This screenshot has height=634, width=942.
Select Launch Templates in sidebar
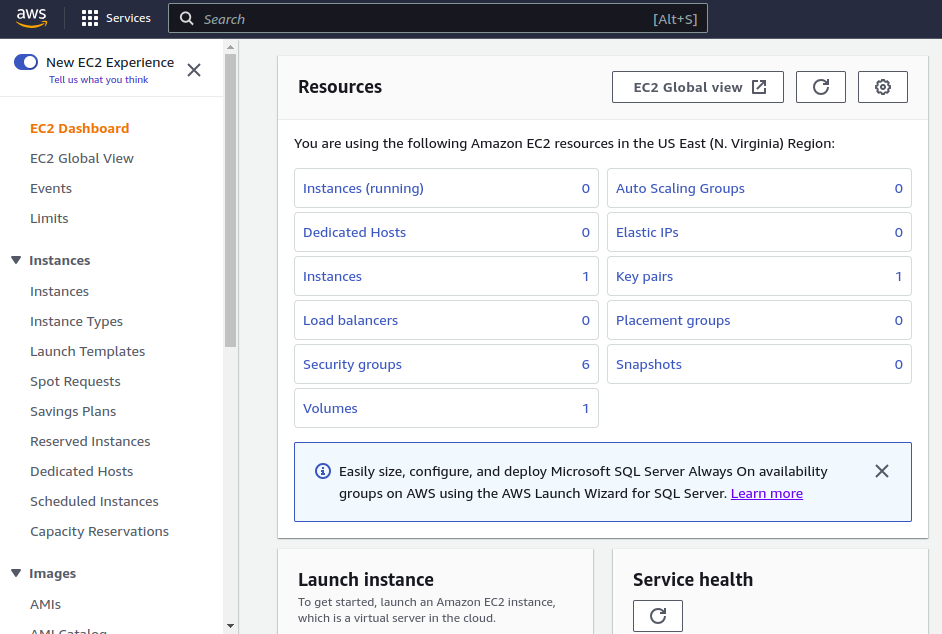[x=87, y=351]
